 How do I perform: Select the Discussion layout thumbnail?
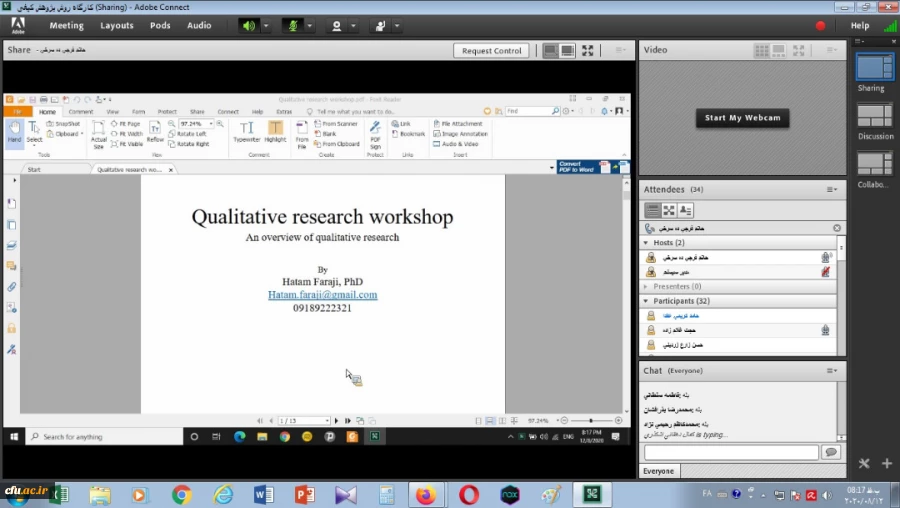(x=874, y=115)
